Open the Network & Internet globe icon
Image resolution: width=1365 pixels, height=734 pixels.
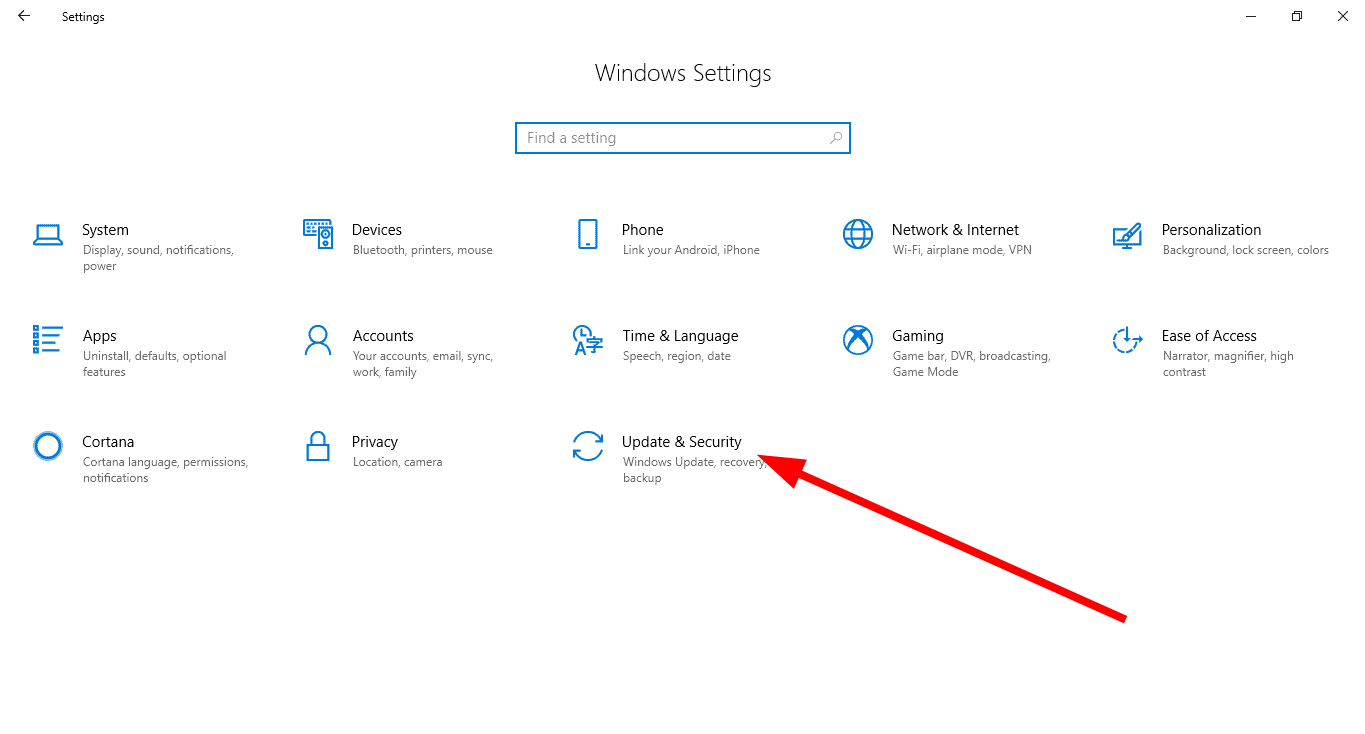coord(858,234)
